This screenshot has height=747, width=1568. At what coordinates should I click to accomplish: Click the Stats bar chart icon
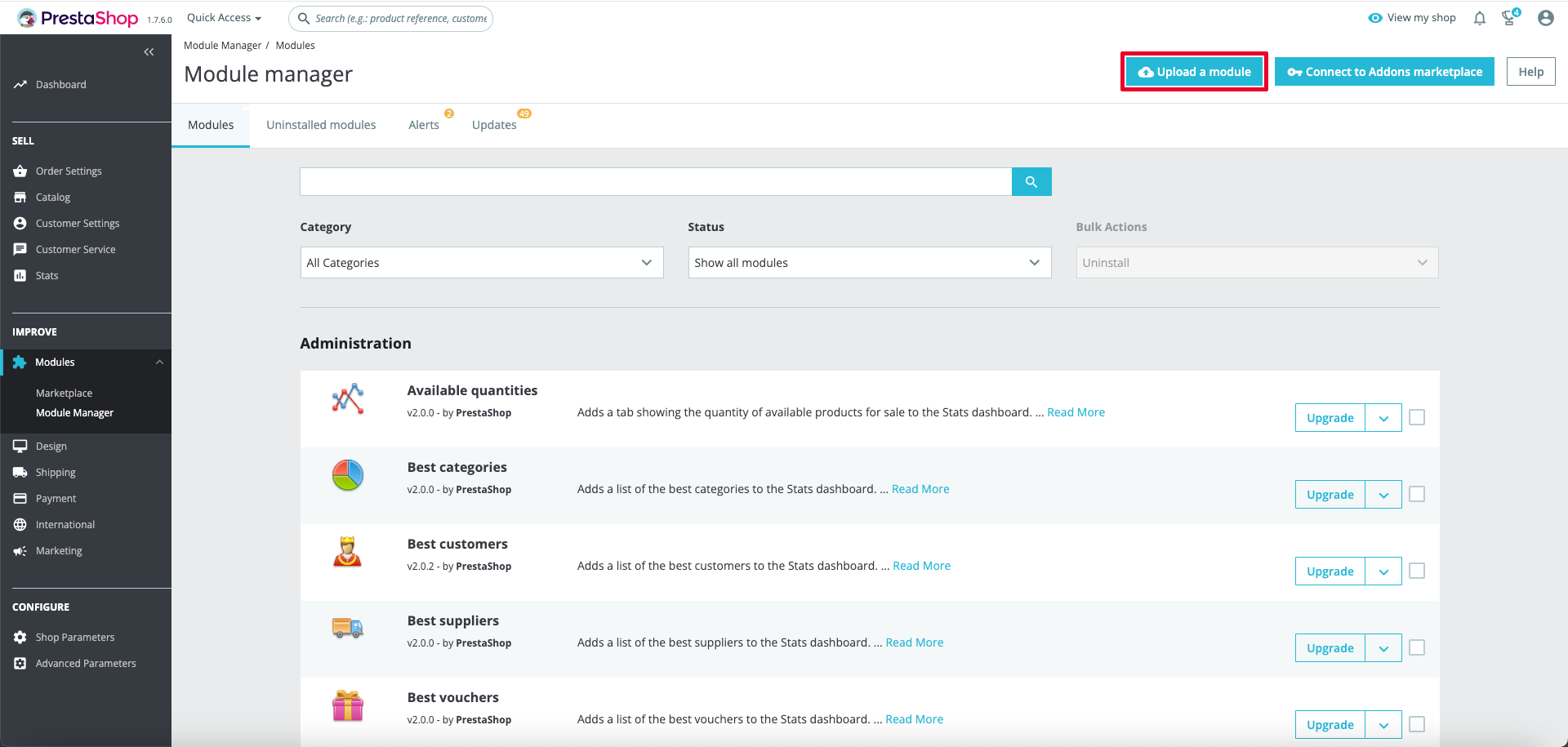click(x=20, y=276)
